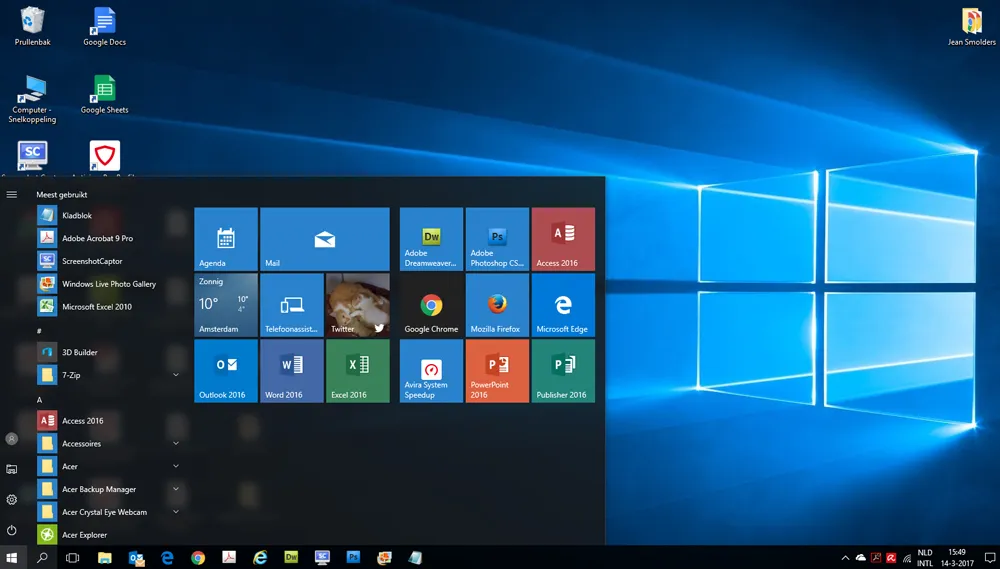Select the Jean Smolders desktop folder
The image size is (1000, 569).
pyautogui.click(x=972, y=26)
